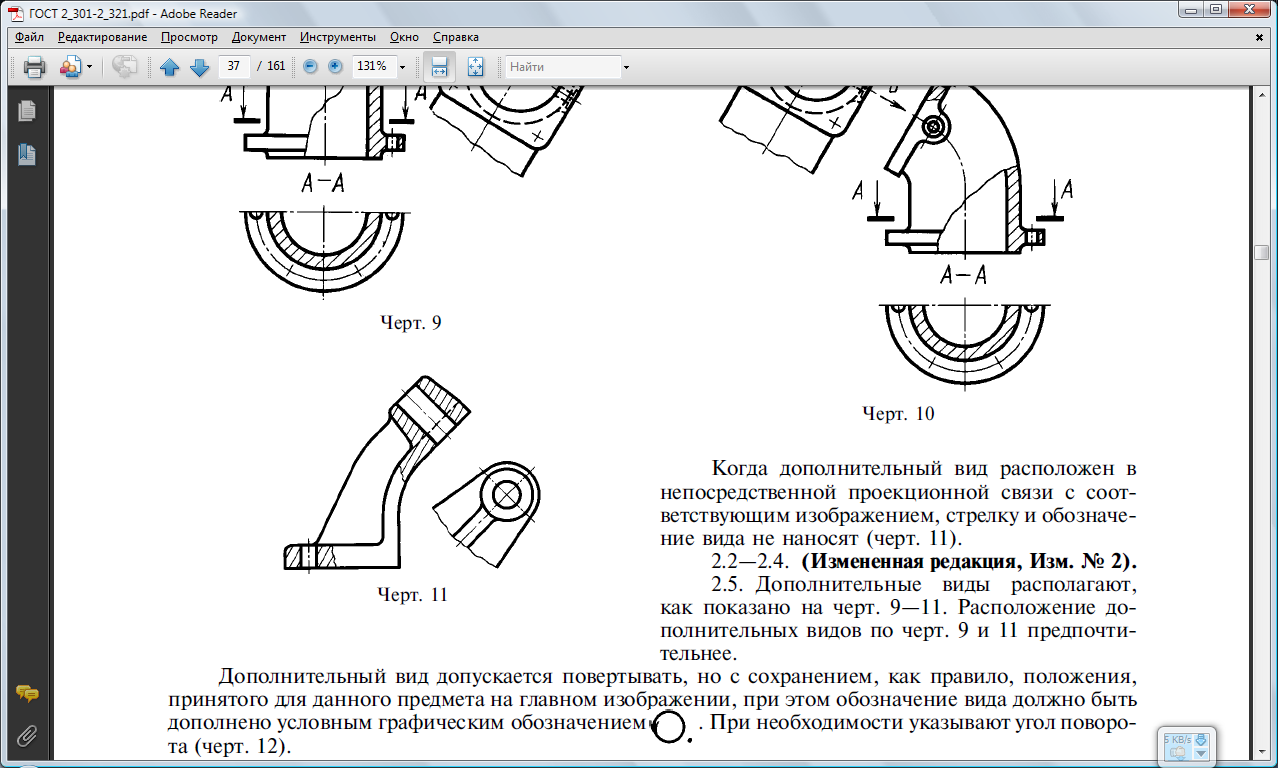Go to previous page with up arrow

click(169, 67)
